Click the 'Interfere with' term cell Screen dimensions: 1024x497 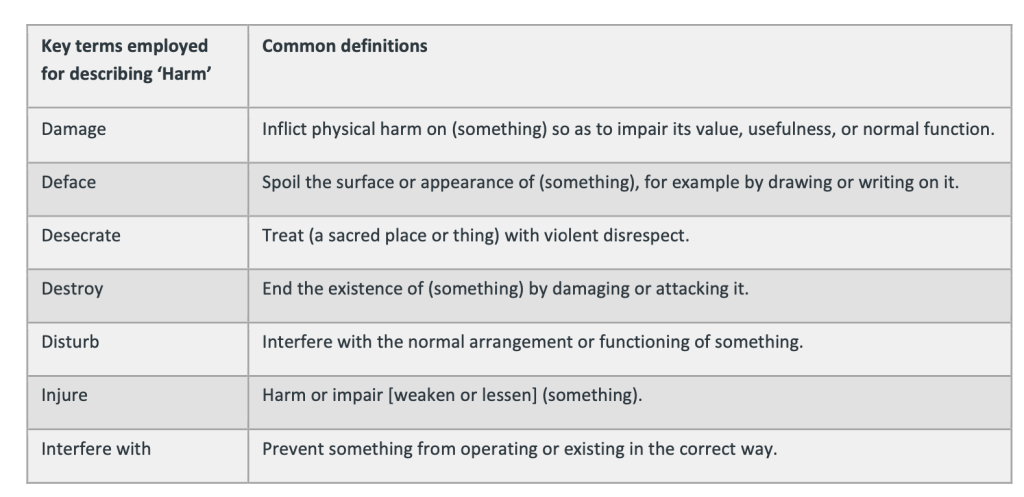pyautogui.click(x=96, y=448)
